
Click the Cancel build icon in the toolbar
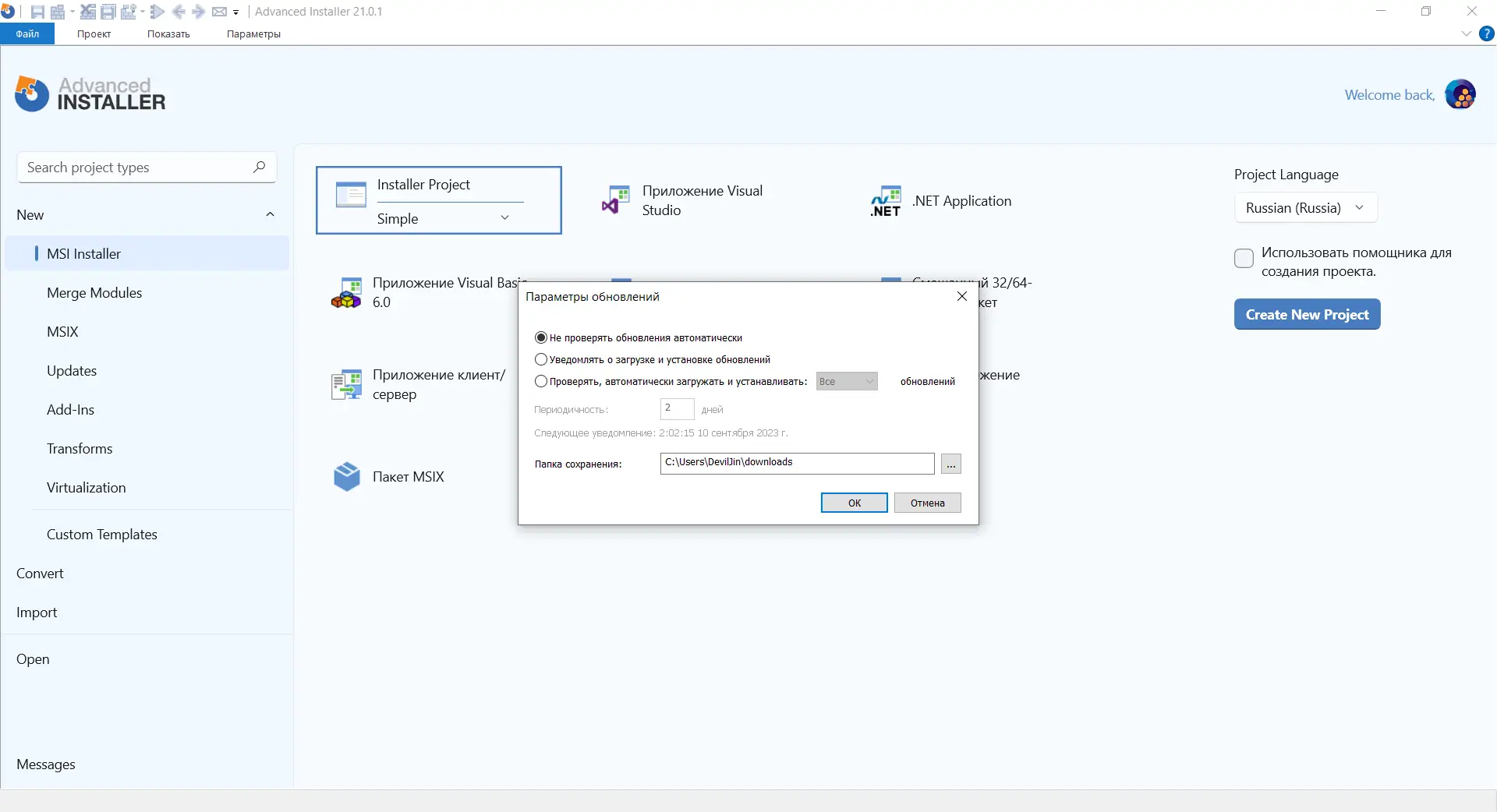click(88, 12)
